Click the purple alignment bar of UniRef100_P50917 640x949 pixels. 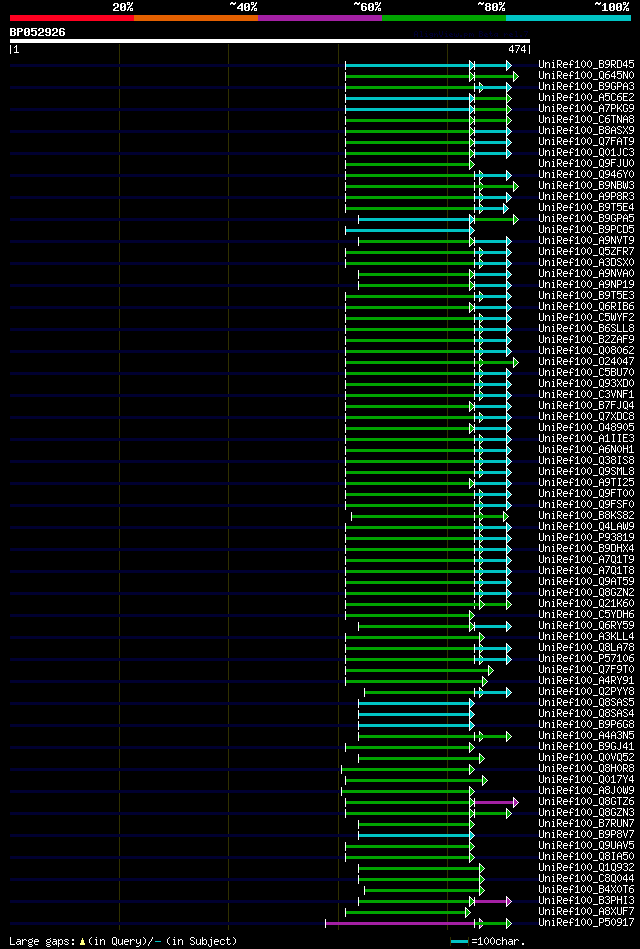coord(400,924)
